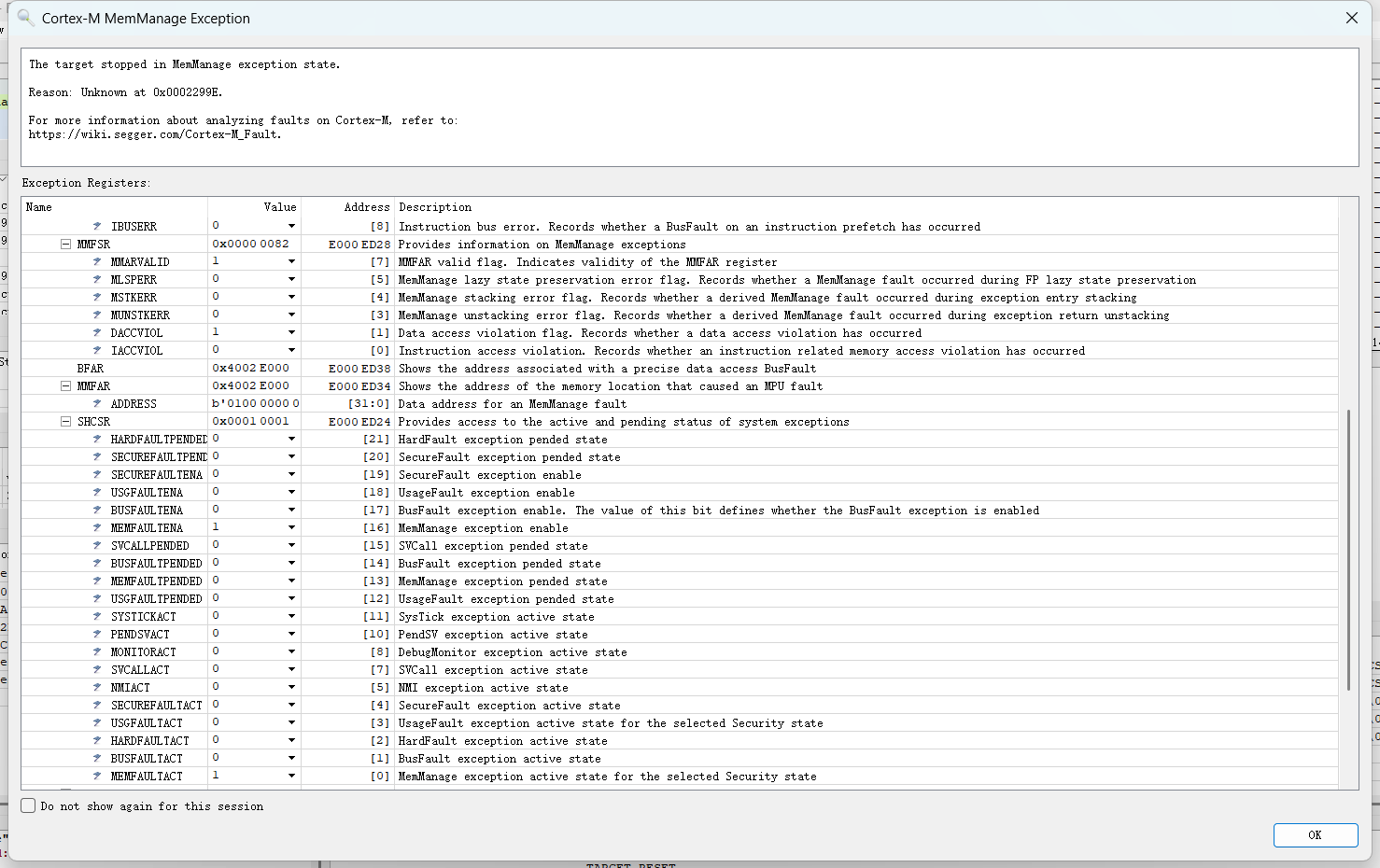Select the BUSFAULTENA lightning icon
The image size is (1380, 868).
97,510
